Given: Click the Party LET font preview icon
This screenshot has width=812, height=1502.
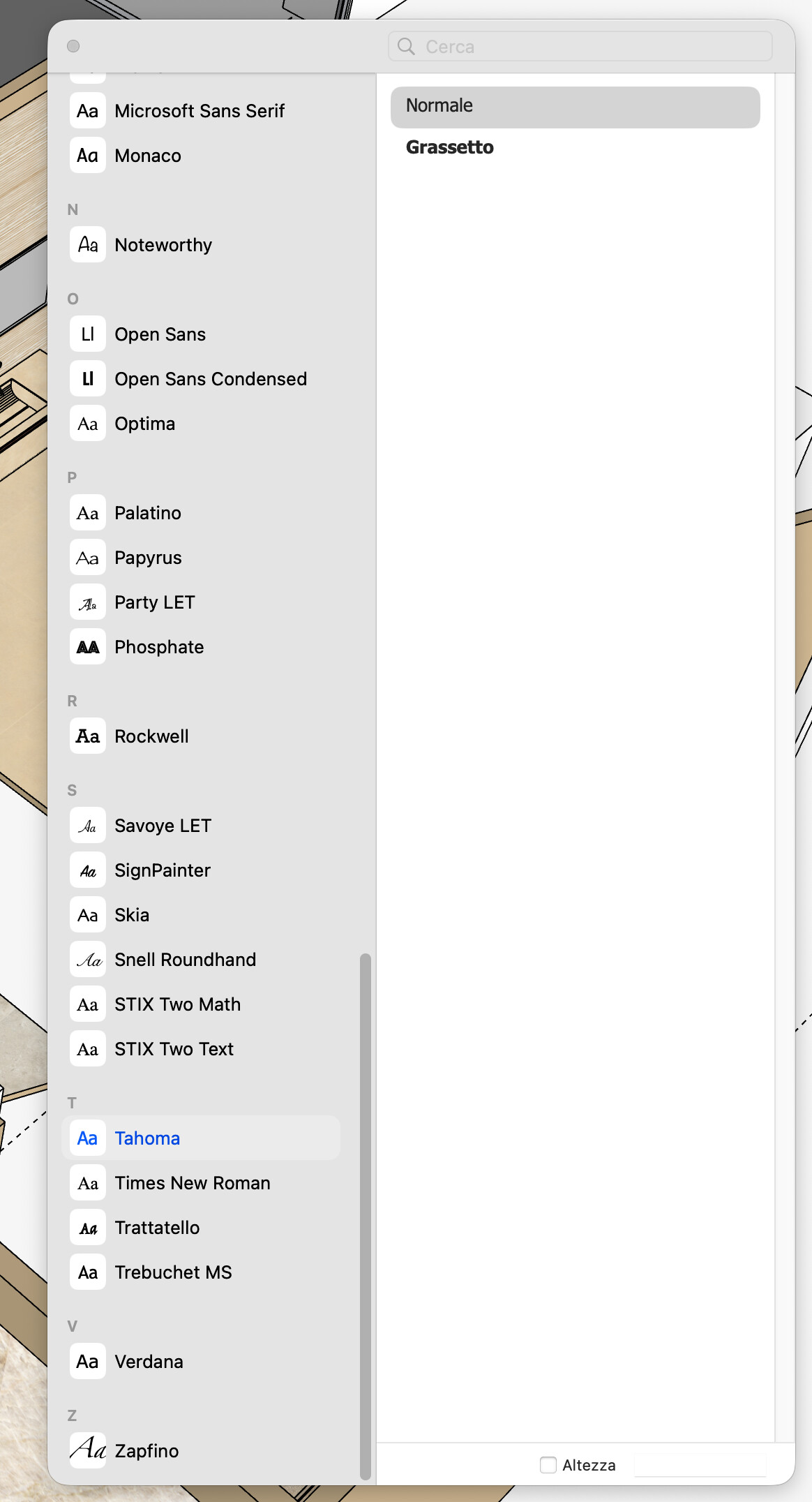Looking at the screenshot, I should point(88,602).
